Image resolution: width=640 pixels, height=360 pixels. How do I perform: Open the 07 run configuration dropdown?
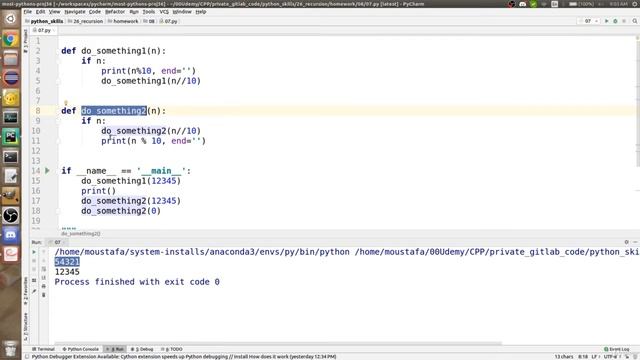pyautogui.click(x=589, y=21)
